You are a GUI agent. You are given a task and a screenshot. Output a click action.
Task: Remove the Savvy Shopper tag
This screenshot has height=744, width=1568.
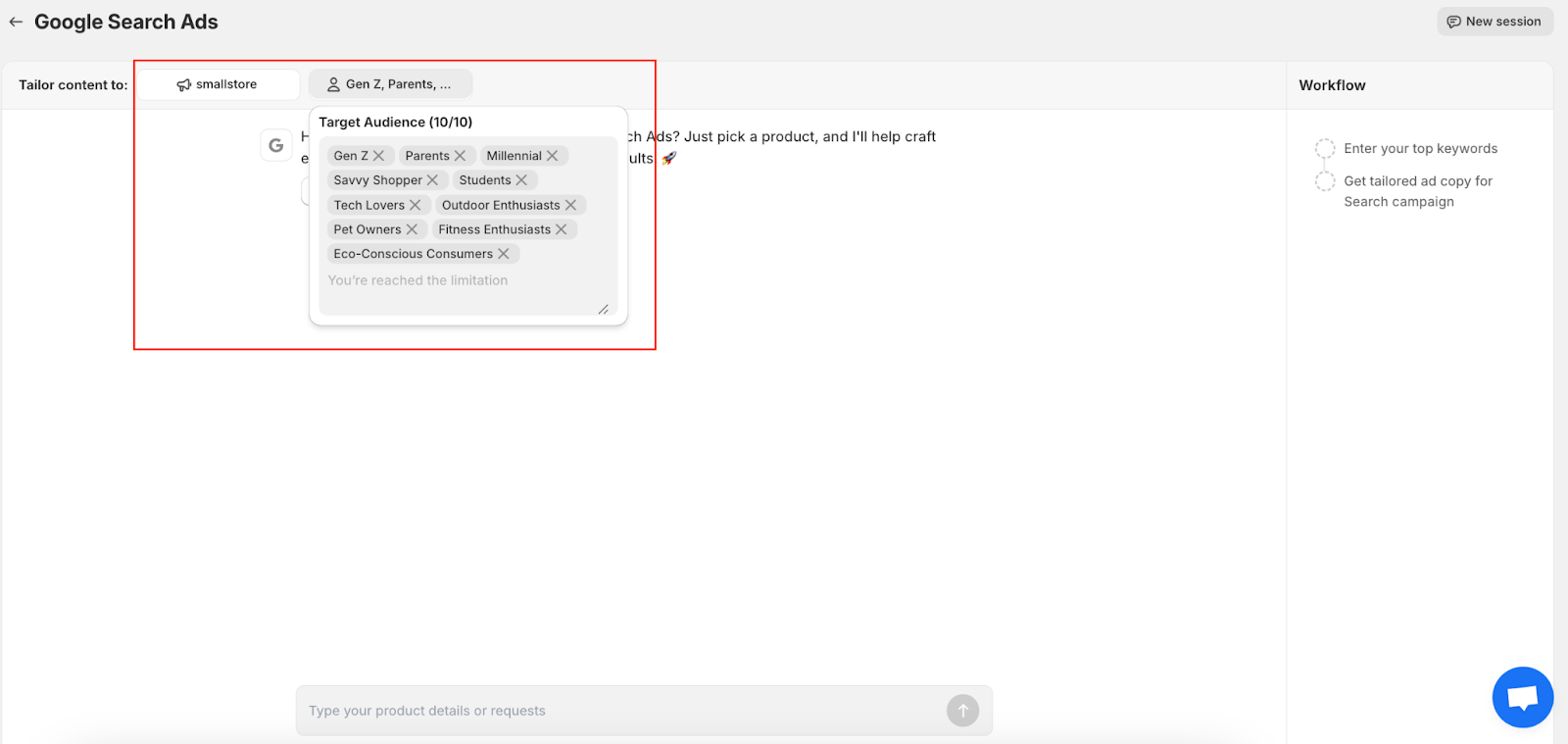(432, 180)
